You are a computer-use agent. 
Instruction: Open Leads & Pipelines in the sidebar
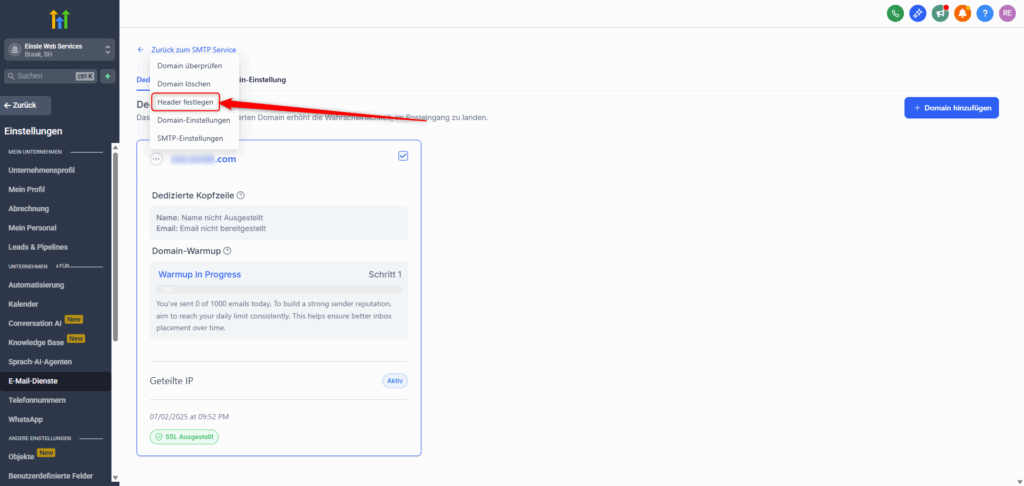[x=39, y=247]
